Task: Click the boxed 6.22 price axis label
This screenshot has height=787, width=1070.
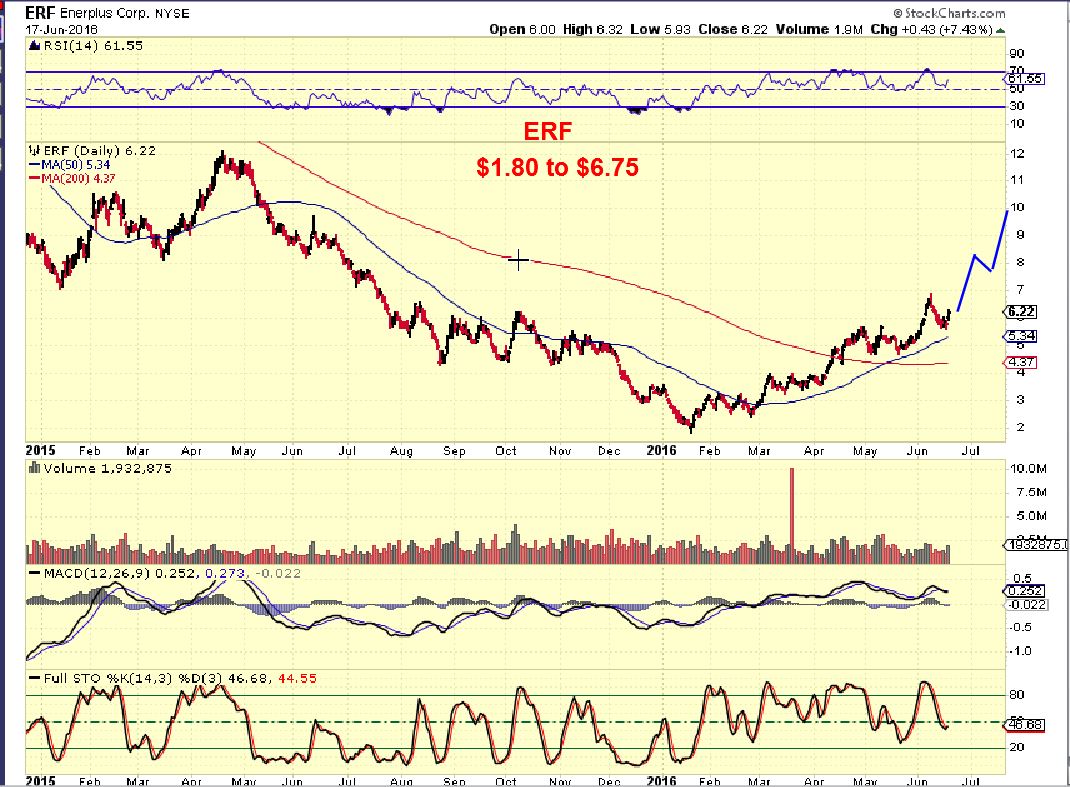Action: pyautogui.click(x=1021, y=311)
